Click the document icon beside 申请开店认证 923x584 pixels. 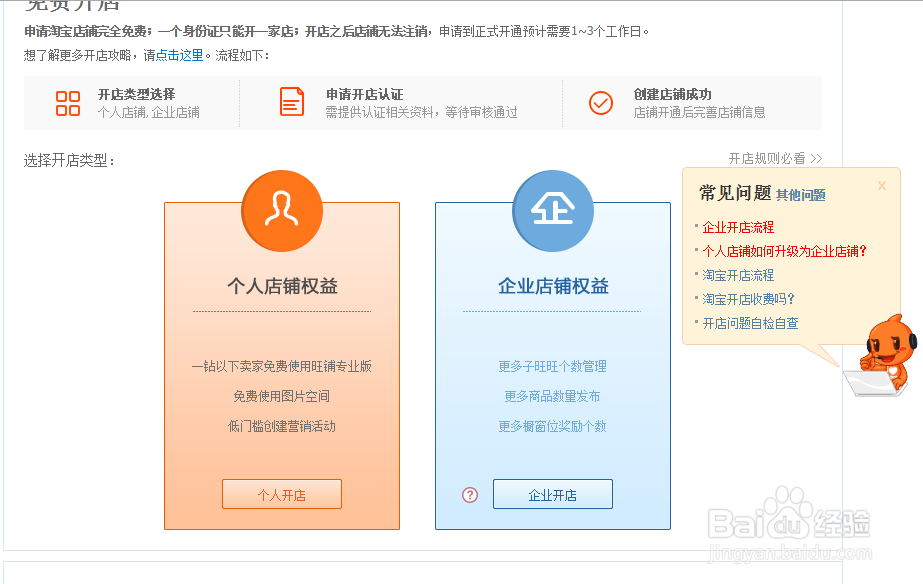pos(292,102)
